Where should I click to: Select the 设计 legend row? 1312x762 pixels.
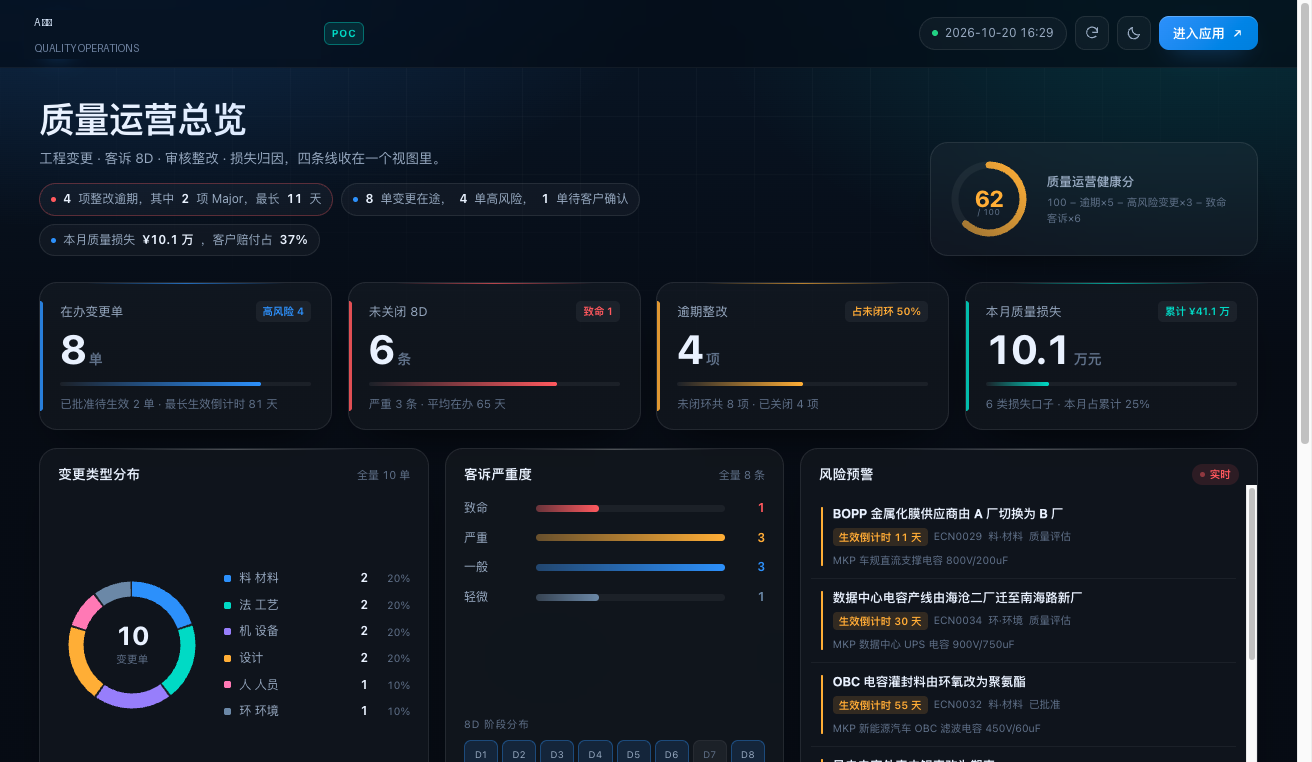pos(317,658)
